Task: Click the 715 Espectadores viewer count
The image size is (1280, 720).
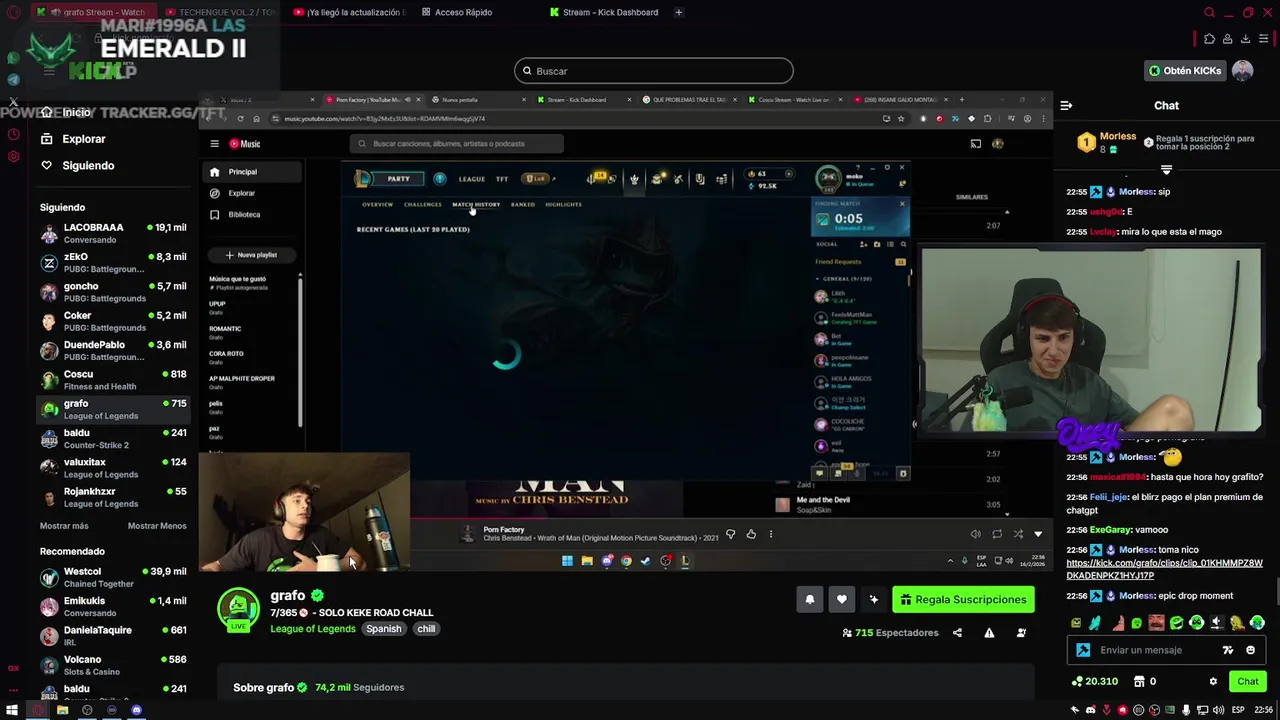Action: tap(890, 633)
